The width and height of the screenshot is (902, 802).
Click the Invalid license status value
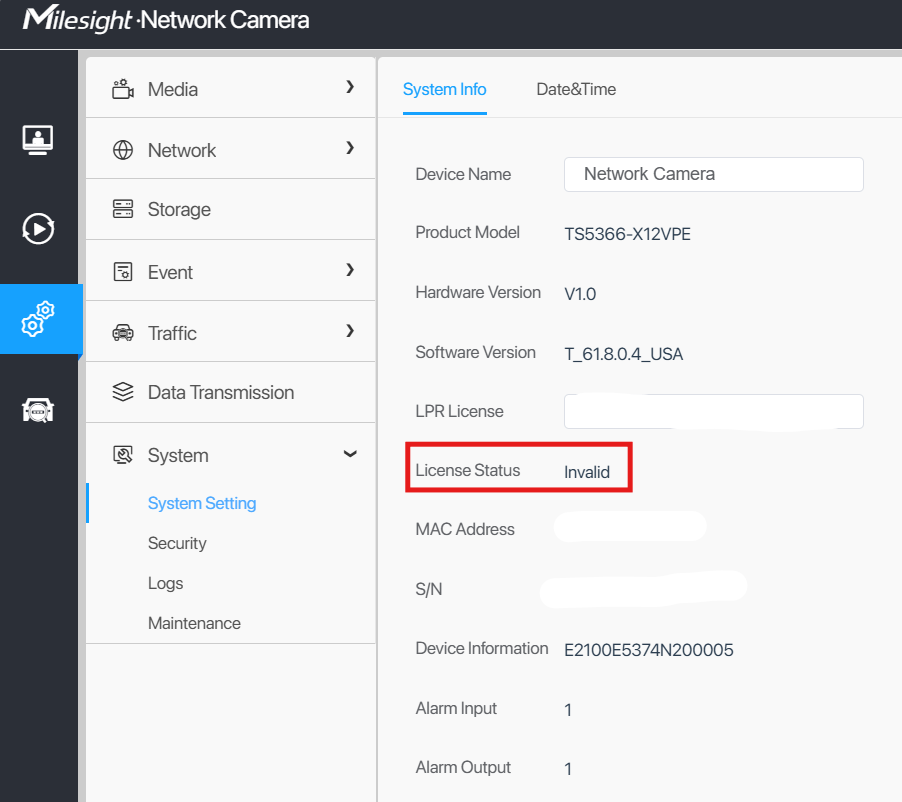[587, 472]
